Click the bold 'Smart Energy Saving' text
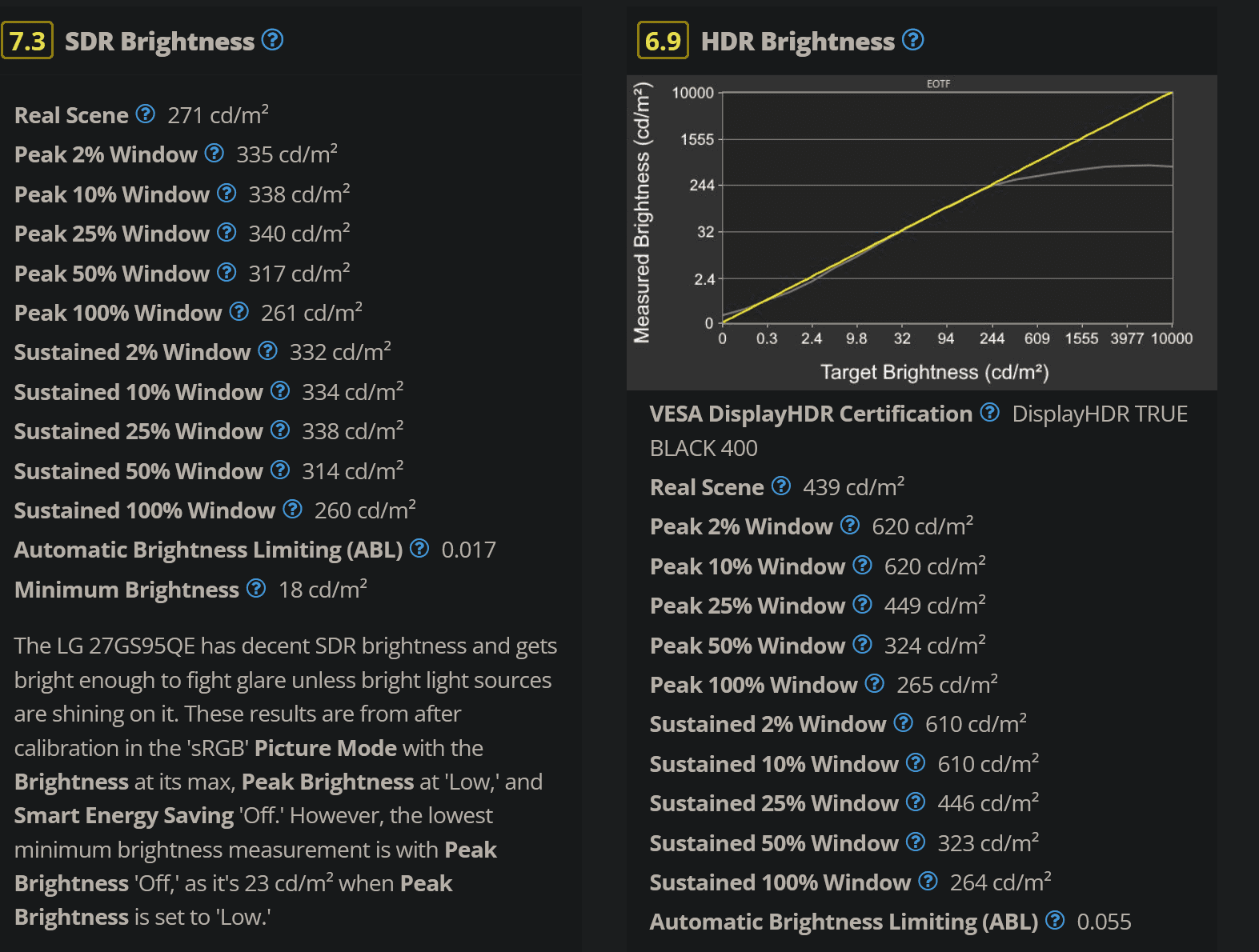Viewport: 1259px width, 952px height. [124, 815]
